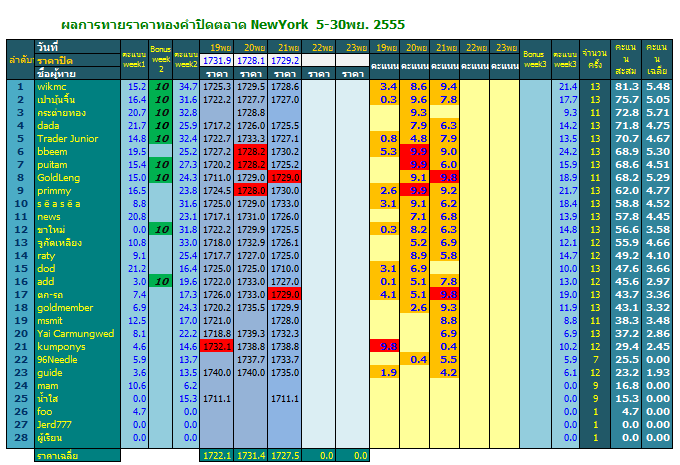
Task: Click the empty 22พย closing price cell
Action: pos(318,60)
